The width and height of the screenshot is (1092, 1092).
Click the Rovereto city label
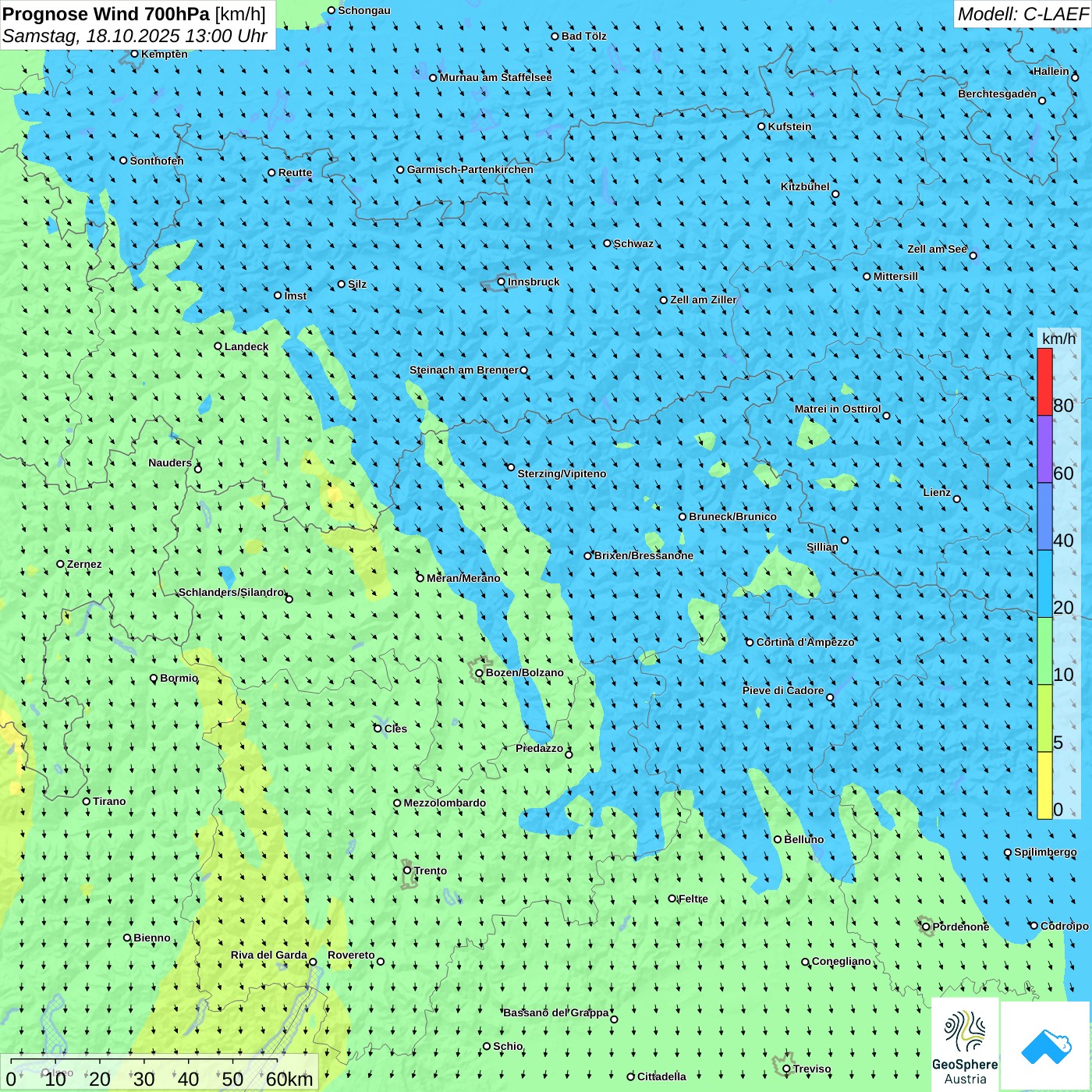point(351,955)
